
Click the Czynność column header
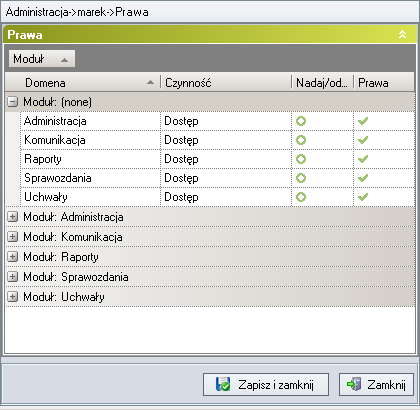tap(226, 82)
